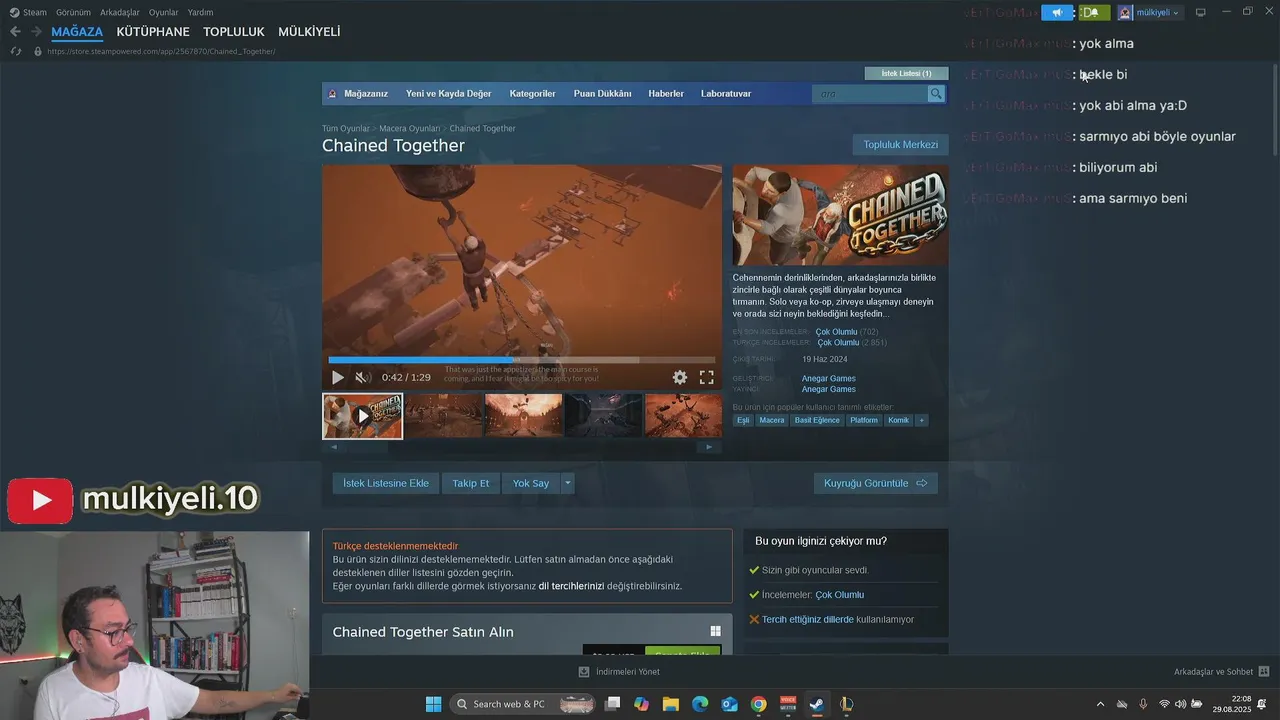Open the Laboratuvar section
Viewport: 1280px width, 720px height.
coord(726,93)
